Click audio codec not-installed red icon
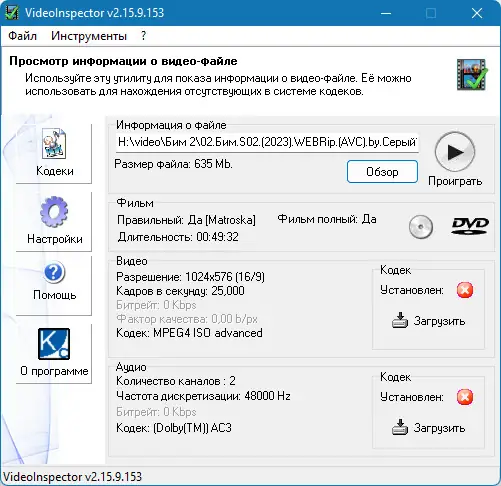501x486 pixels. [x=465, y=397]
